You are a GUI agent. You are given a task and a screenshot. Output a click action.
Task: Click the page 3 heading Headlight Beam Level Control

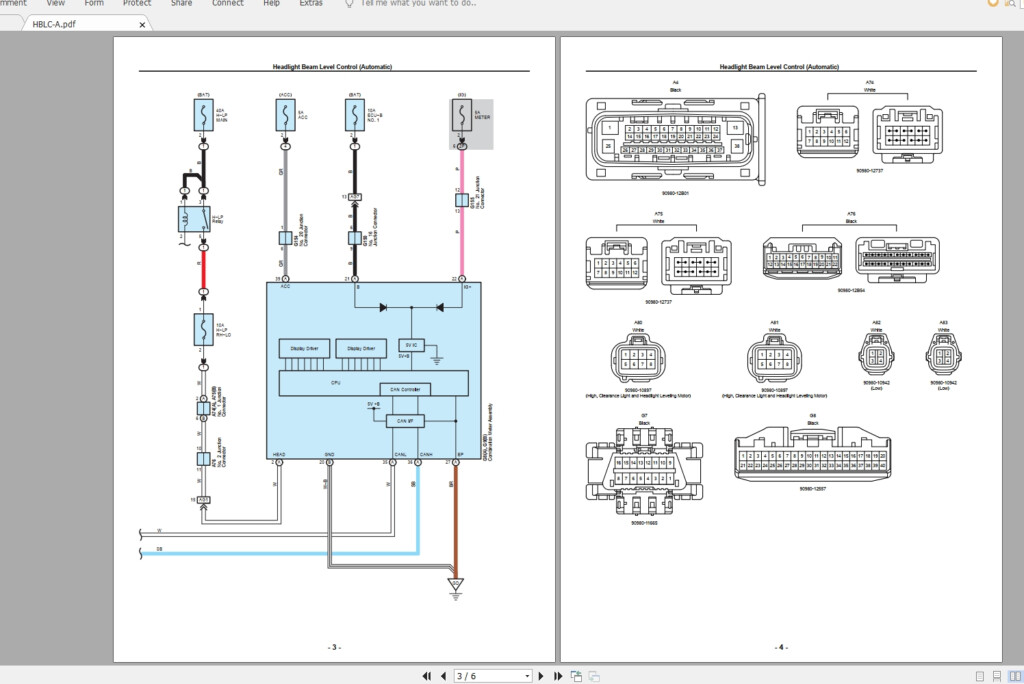point(332,67)
